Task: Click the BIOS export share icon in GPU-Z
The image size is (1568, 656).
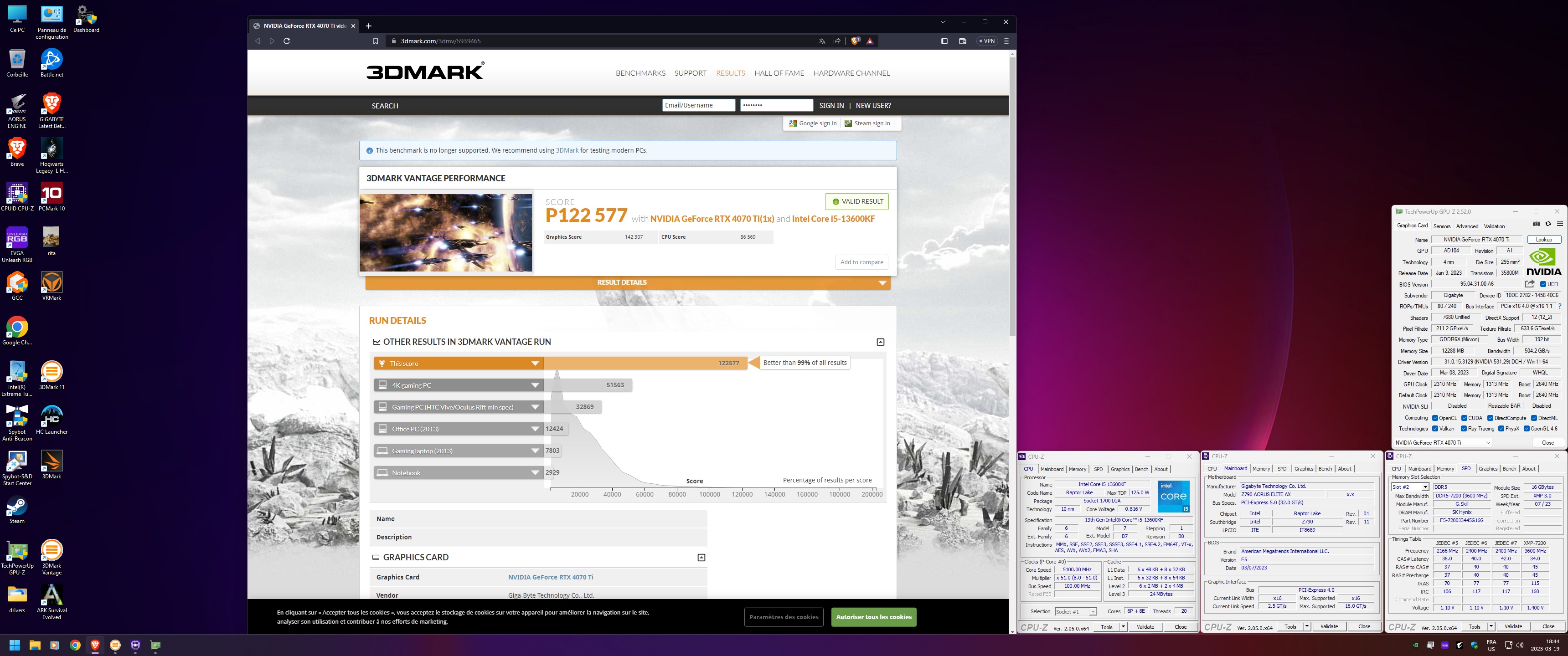Action: (x=1530, y=284)
